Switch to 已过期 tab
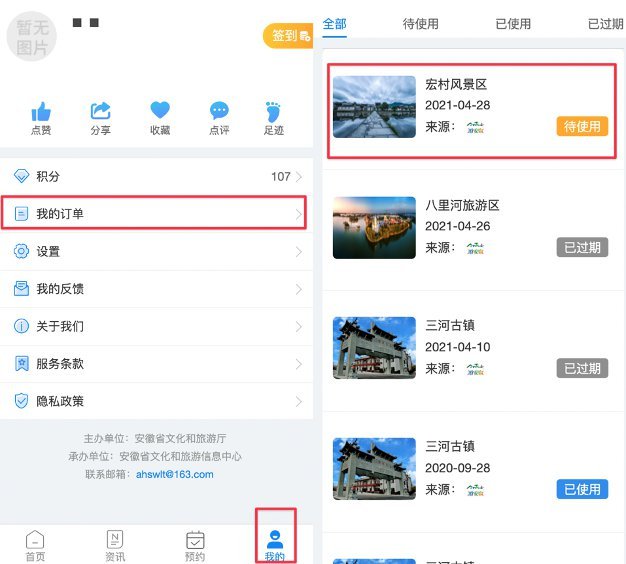Image resolution: width=626 pixels, height=564 pixels. [x=604, y=23]
